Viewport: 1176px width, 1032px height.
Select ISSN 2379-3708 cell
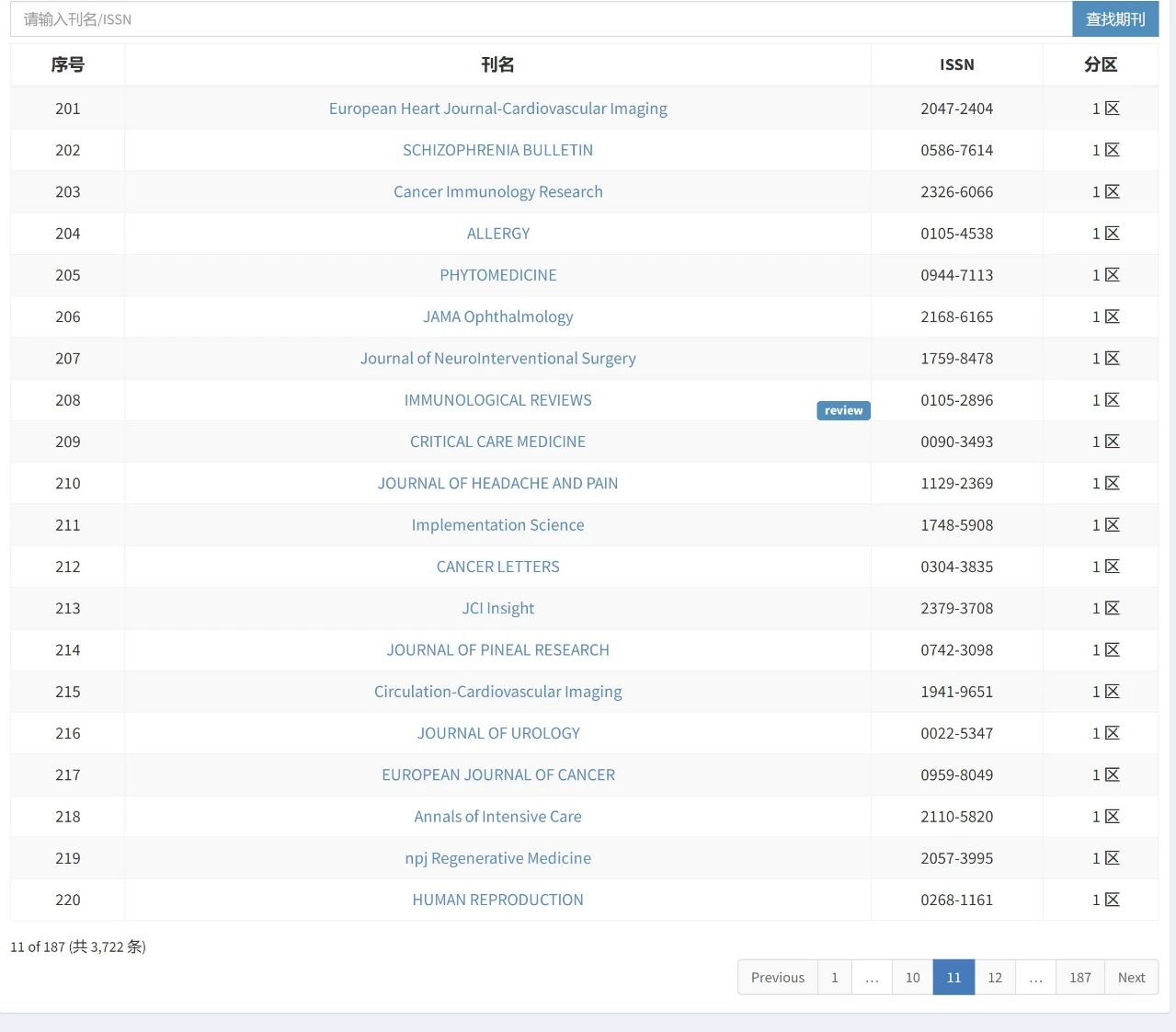957,608
